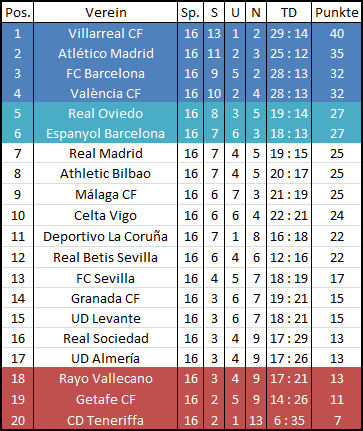Image resolution: width=363 pixels, height=431 pixels.
Task: Click the Celta Vigo team name
Action: pos(106,215)
